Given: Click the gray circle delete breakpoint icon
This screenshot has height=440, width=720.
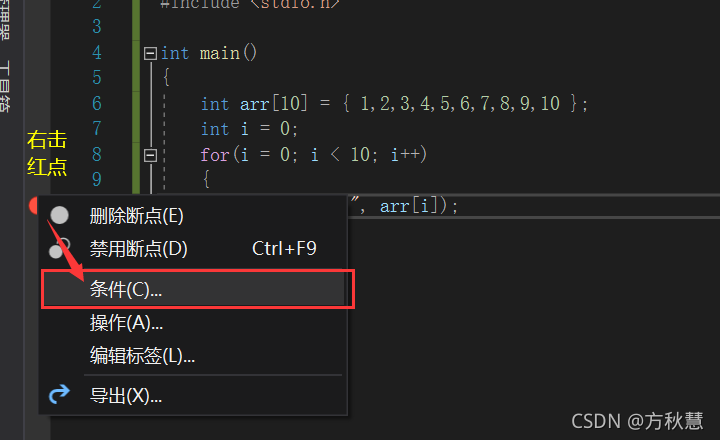Looking at the screenshot, I should [60, 215].
